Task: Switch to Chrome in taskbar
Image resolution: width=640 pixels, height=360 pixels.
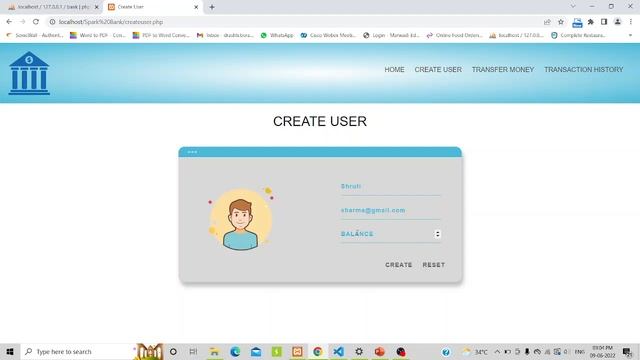Action: point(318,351)
